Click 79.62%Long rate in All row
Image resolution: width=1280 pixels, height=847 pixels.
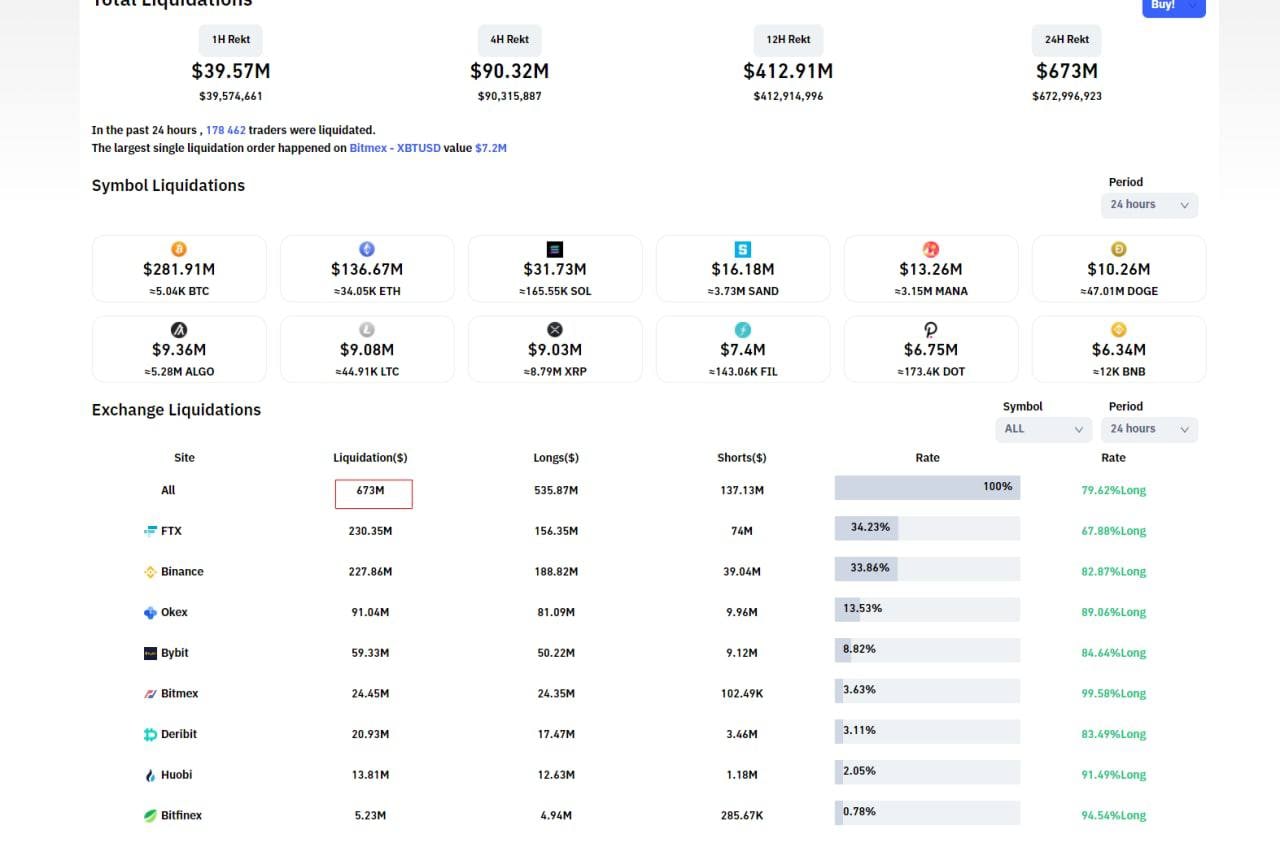(1113, 491)
